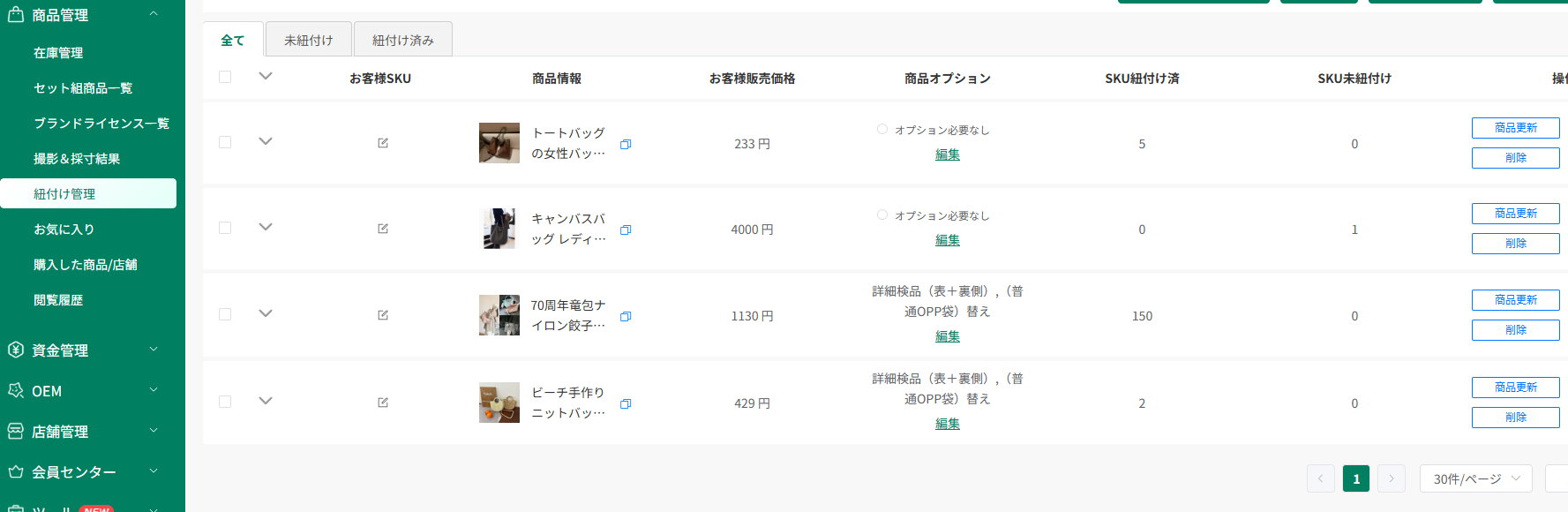Open 在庫管理 in the sidebar

(58, 53)
